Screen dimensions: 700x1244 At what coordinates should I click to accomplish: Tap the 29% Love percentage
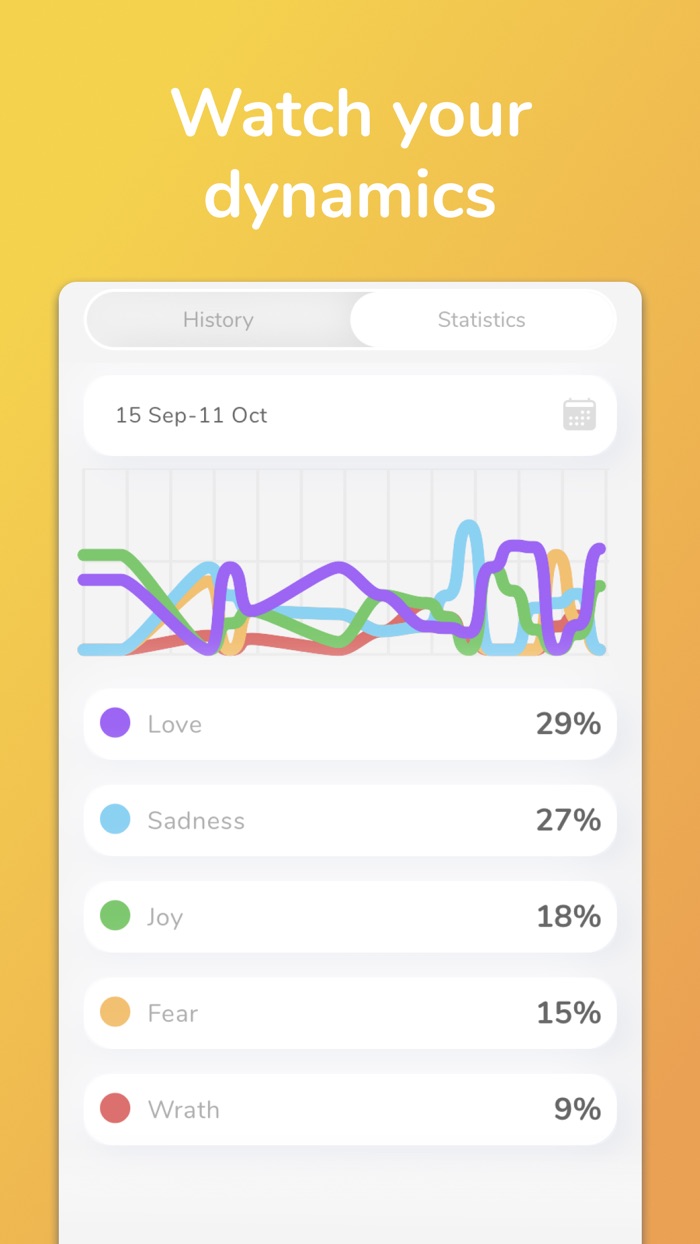pyautogui.click(x=568, y=723)
